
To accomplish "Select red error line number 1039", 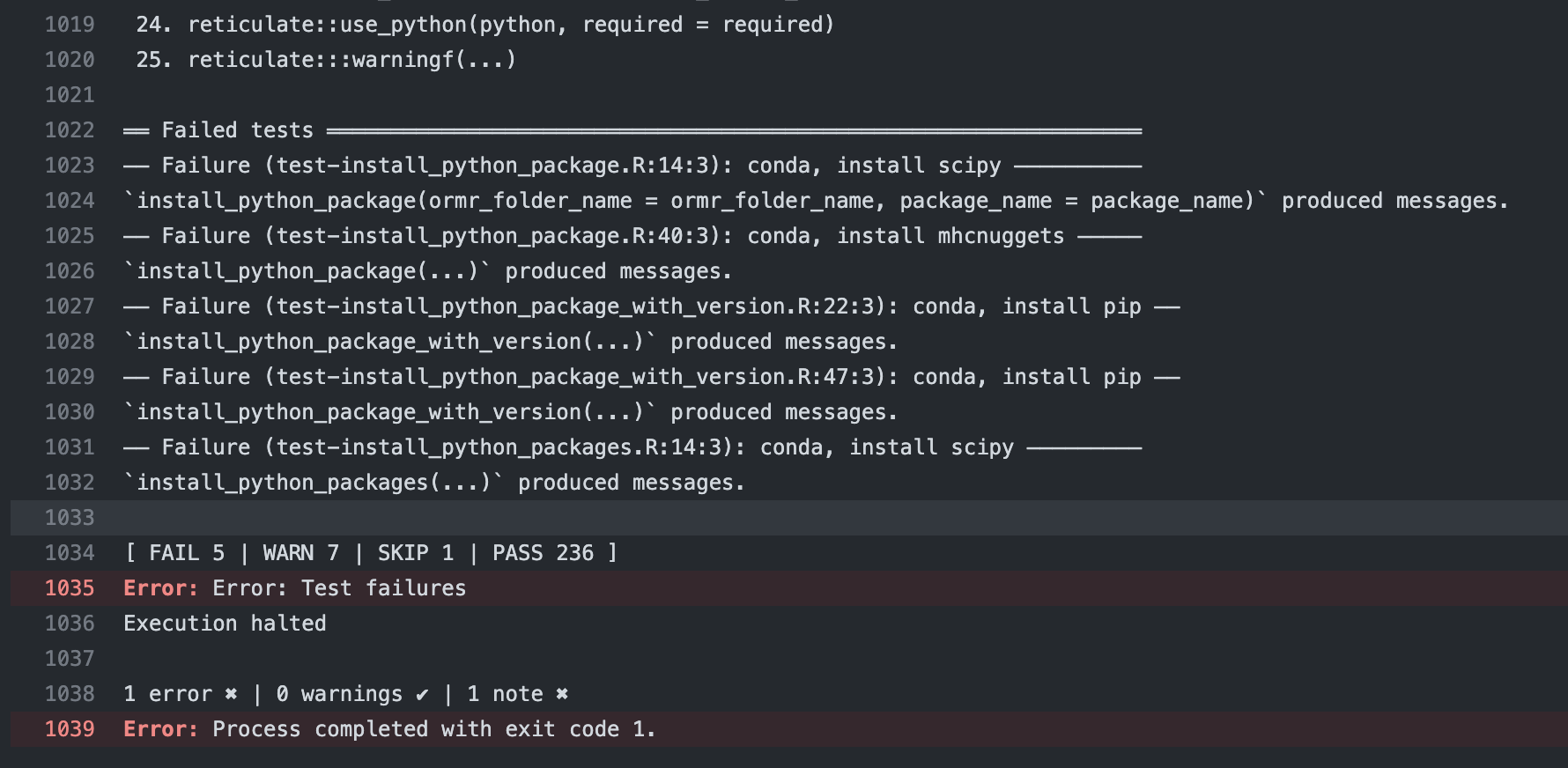I will (x=70, y=729).
